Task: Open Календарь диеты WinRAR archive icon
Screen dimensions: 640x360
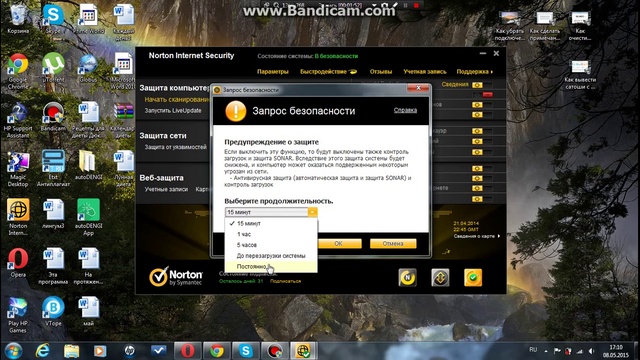Action: tap(123, 120)
